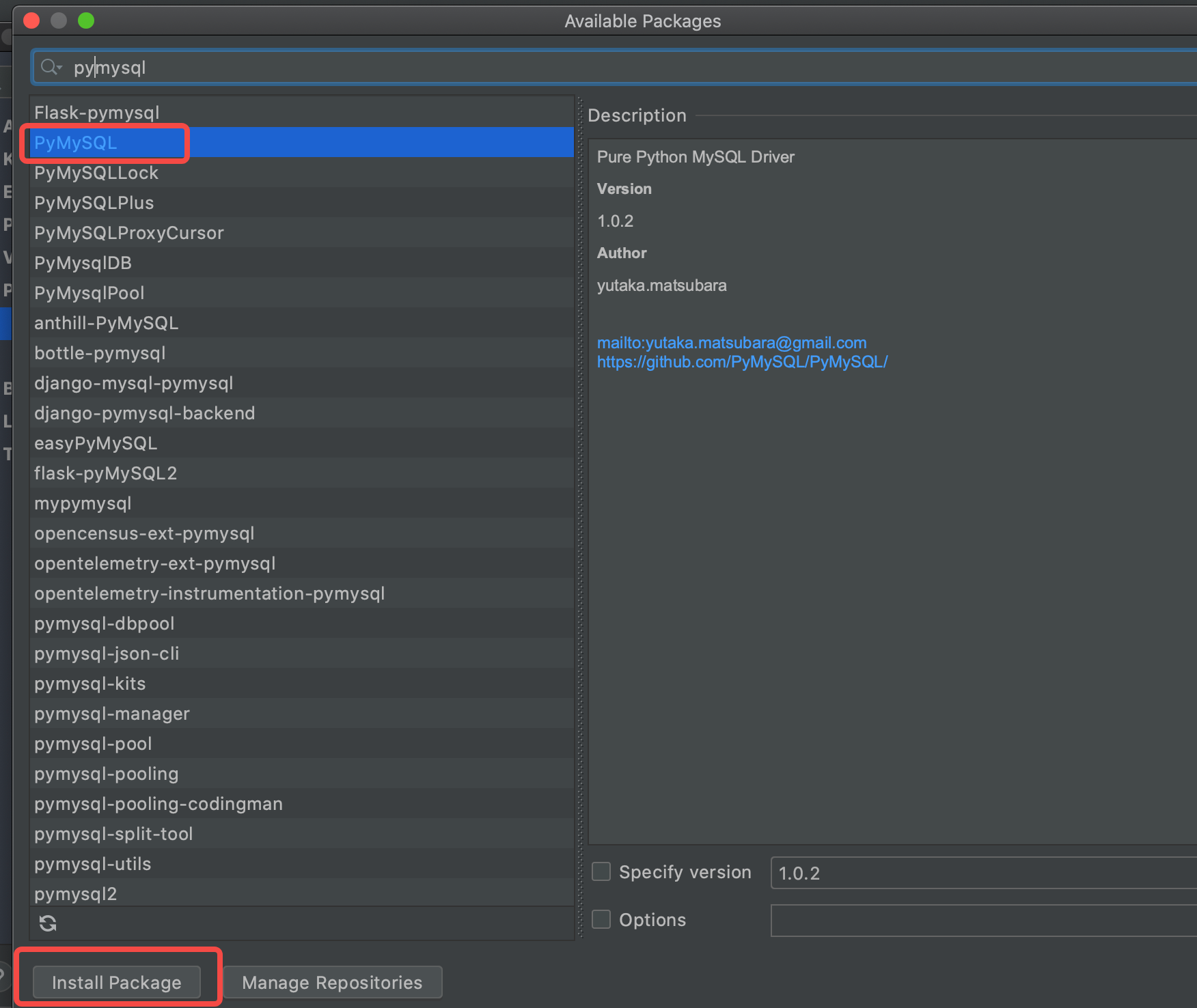Select PyMySQLPlus in the list
The width and height of the screenshot is (1197, 1008).
click(302, 202)
